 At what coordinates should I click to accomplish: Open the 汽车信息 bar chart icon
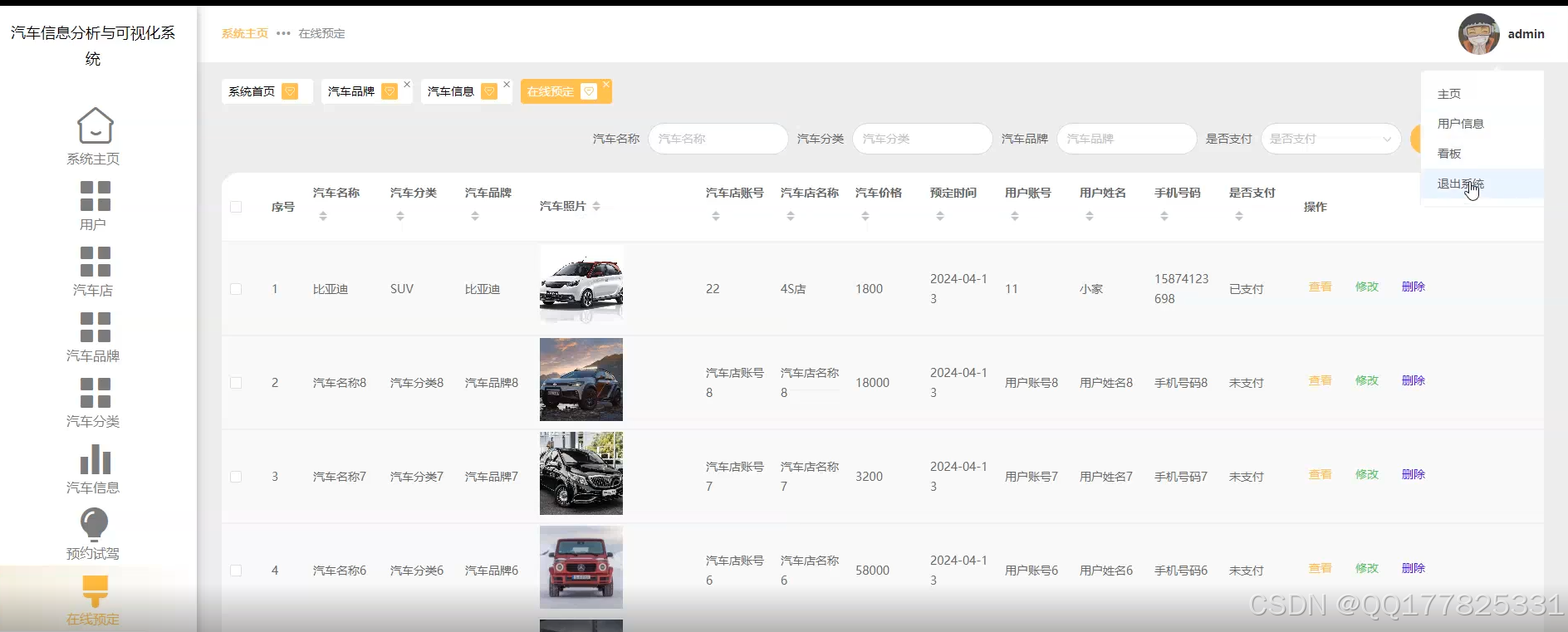click(95, 459)
